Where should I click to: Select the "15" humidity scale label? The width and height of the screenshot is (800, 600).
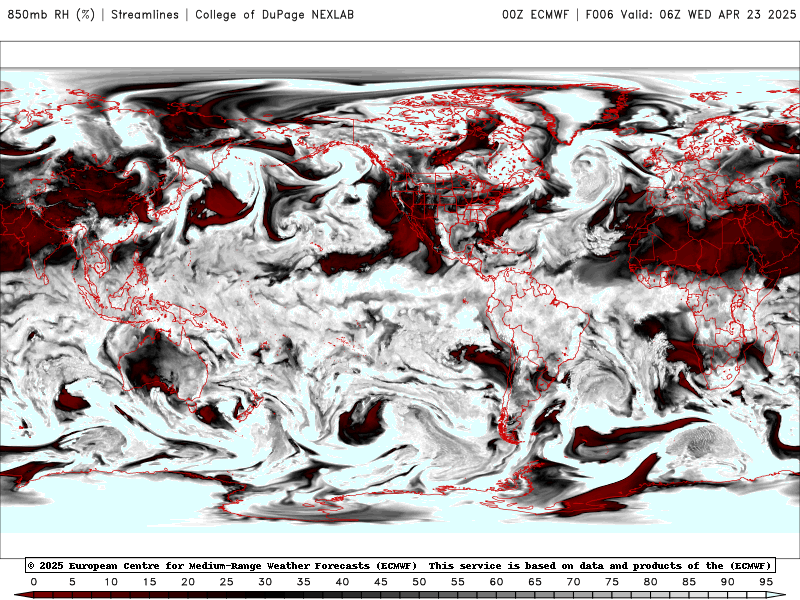(149, 582)
